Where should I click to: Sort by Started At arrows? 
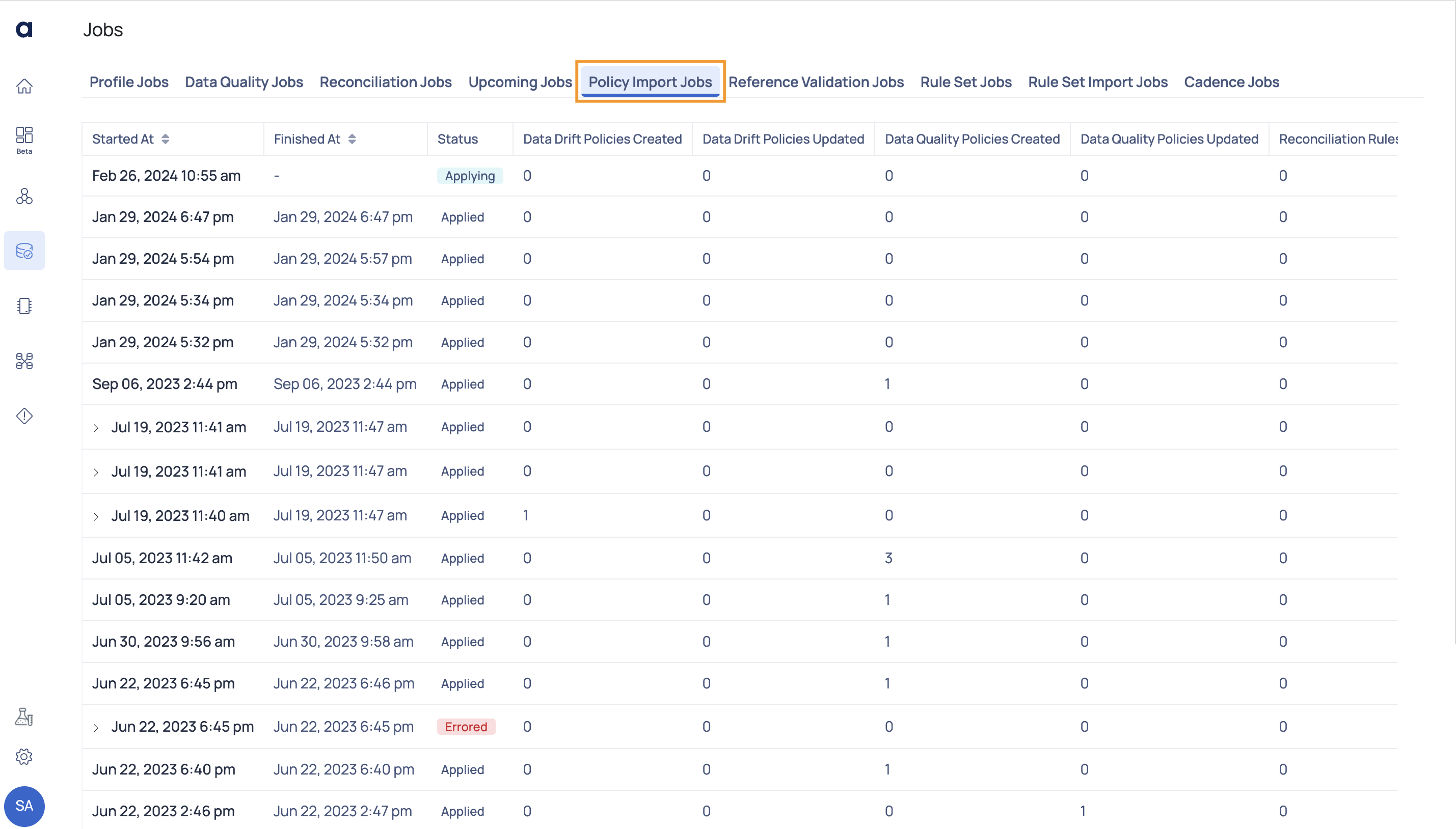(165, 139)
